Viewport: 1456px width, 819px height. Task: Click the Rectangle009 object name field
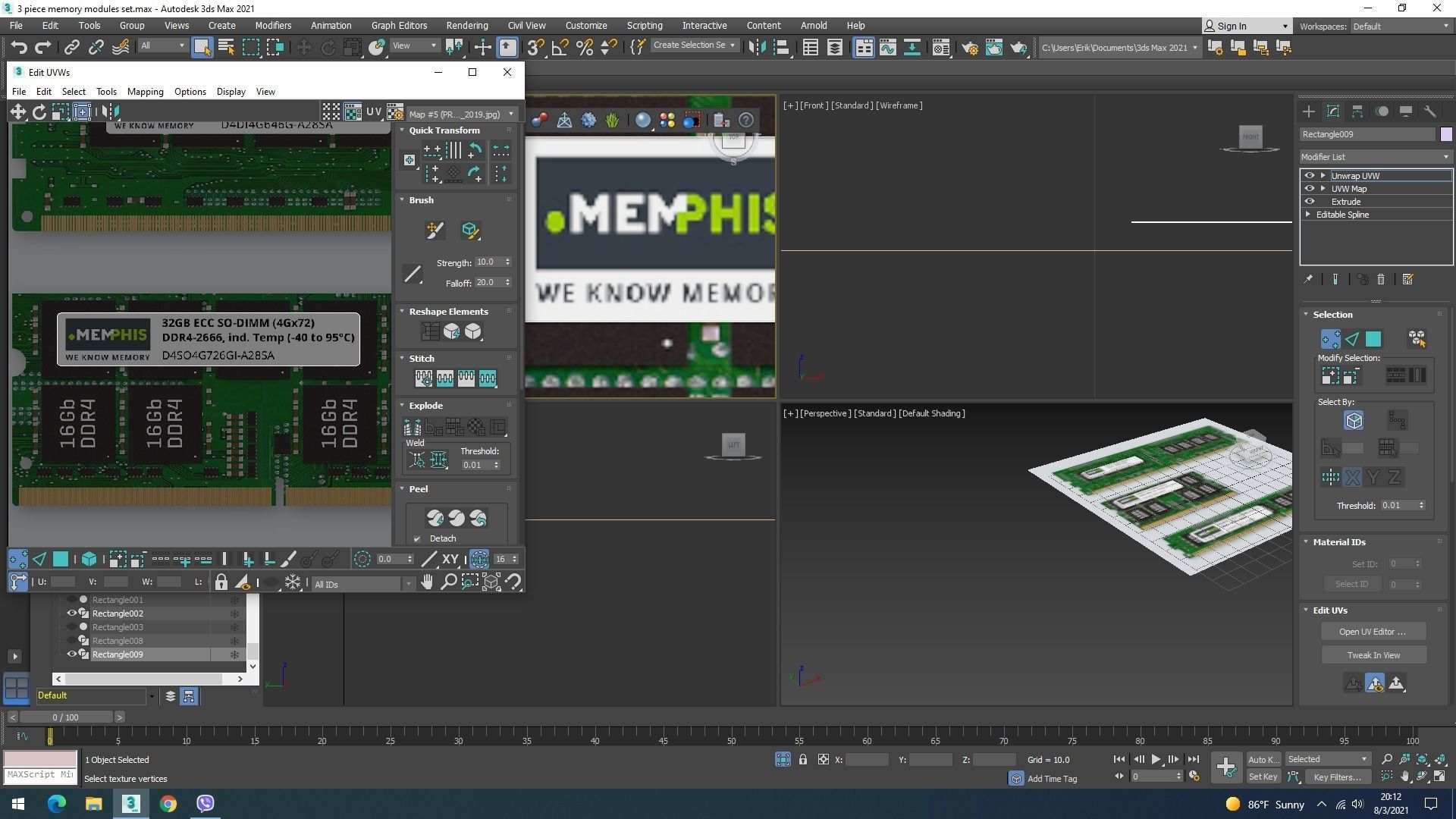tap(1367, 134)
